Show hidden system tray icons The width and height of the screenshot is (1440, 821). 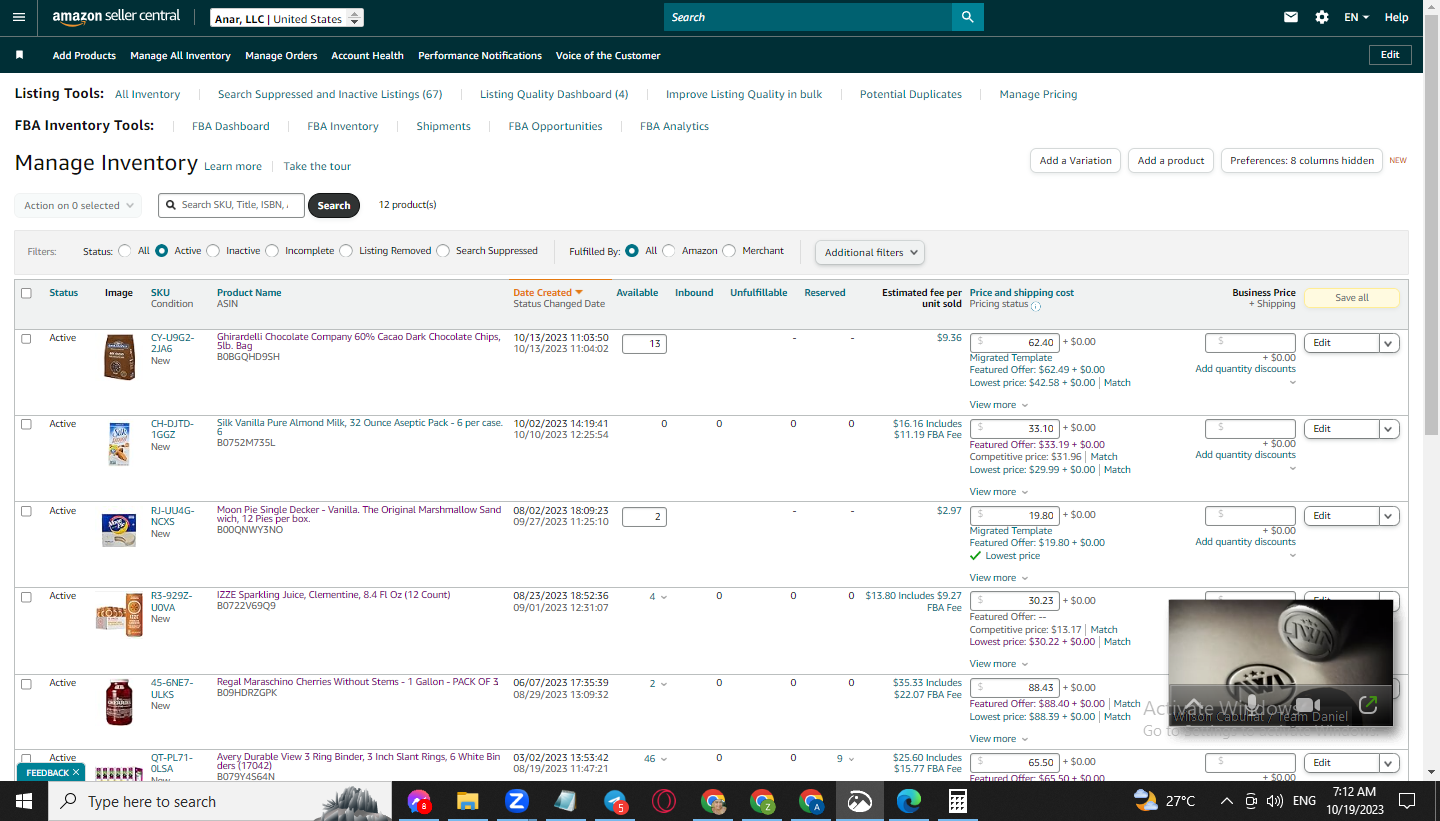pyautogui.click(x=1227, y=801)
